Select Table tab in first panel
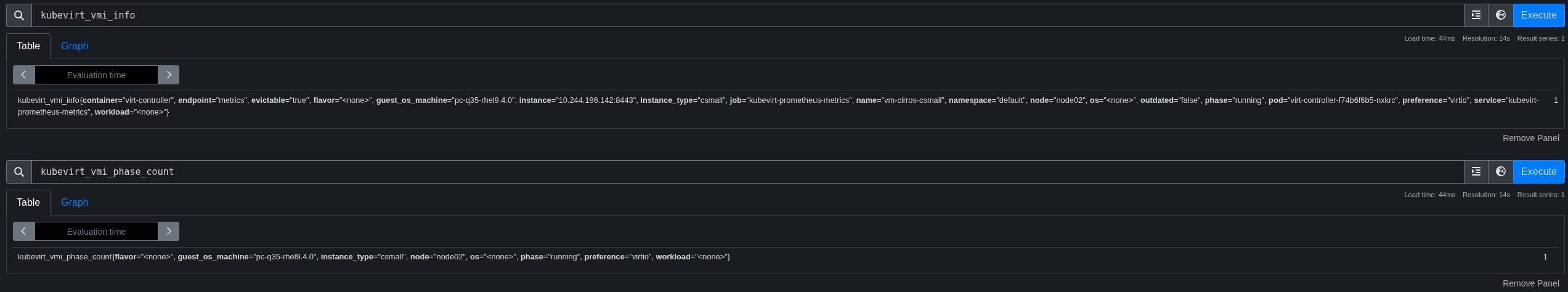 [x=28, y=46]
